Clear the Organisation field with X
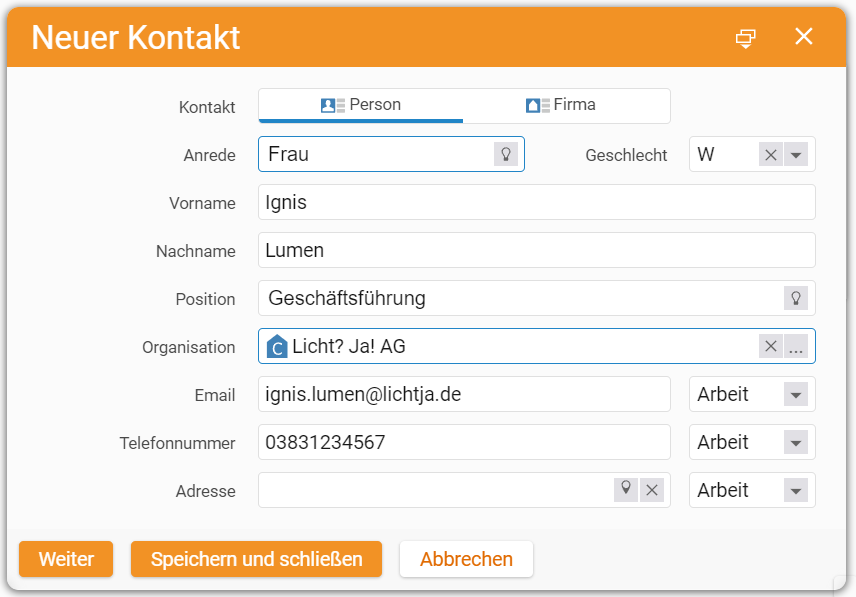The width and height of the screenshot is (856, 597). tap(771, 347)
